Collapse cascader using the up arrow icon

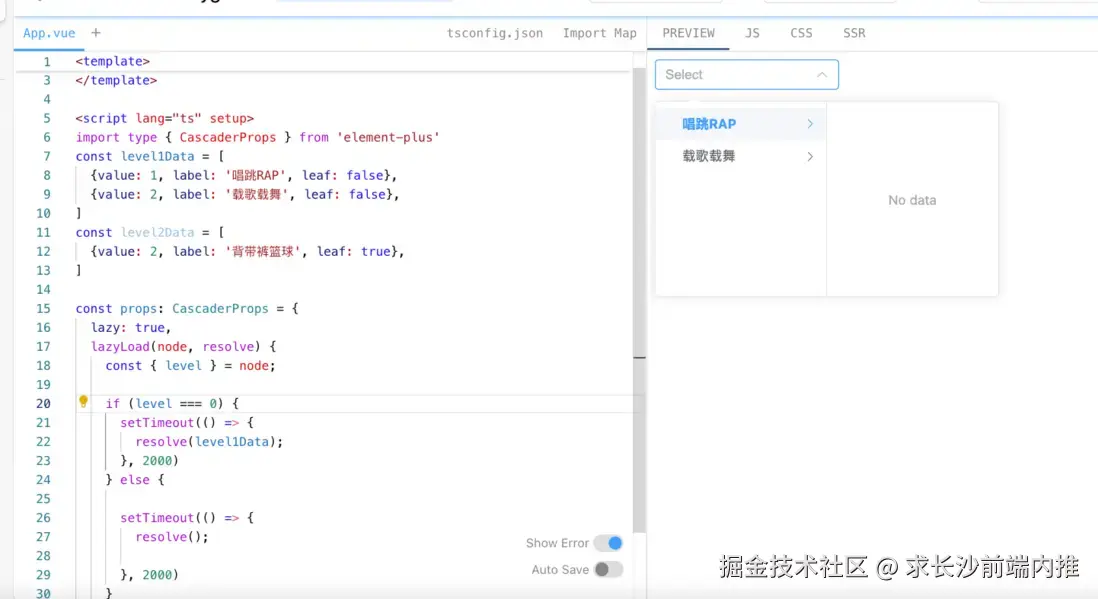(821, 74)
